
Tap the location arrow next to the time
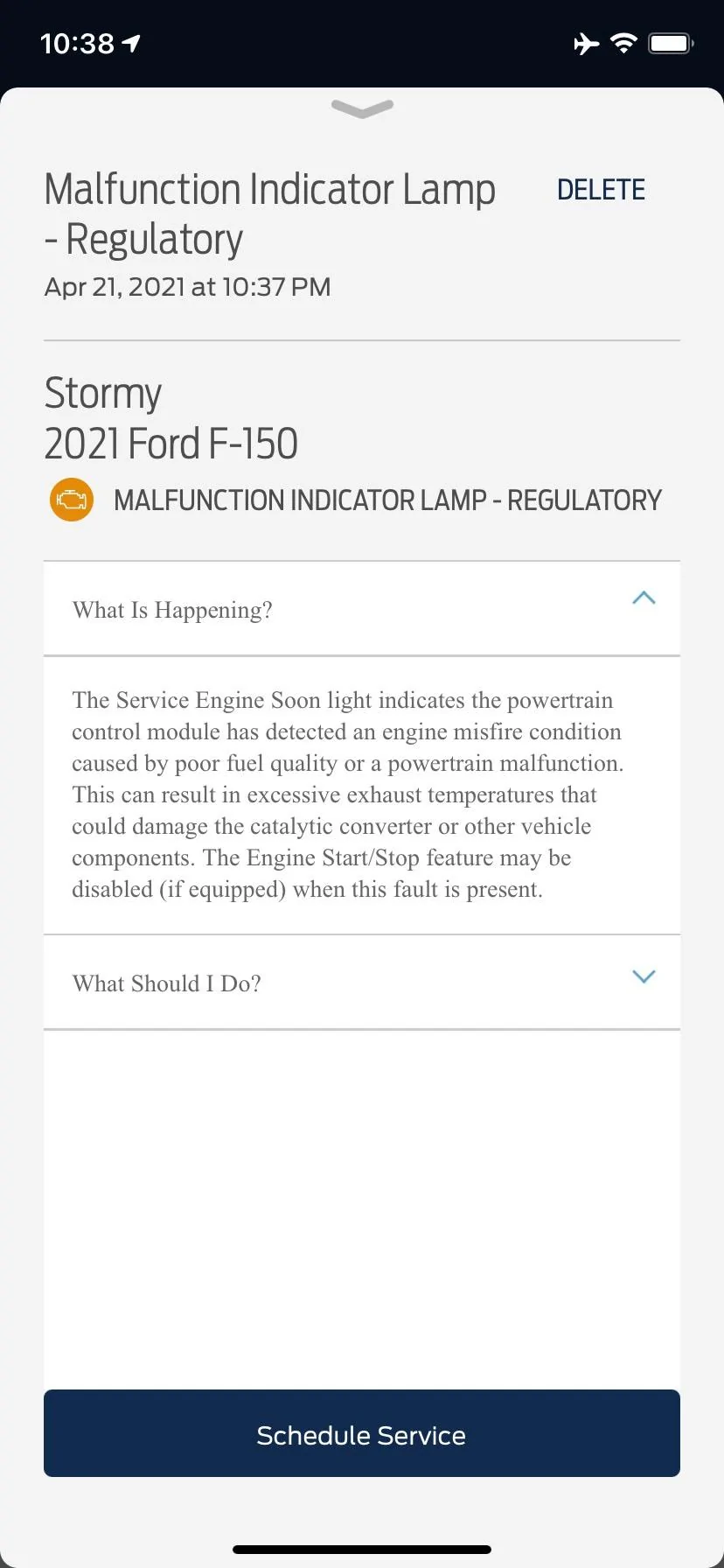coord(129,41)
